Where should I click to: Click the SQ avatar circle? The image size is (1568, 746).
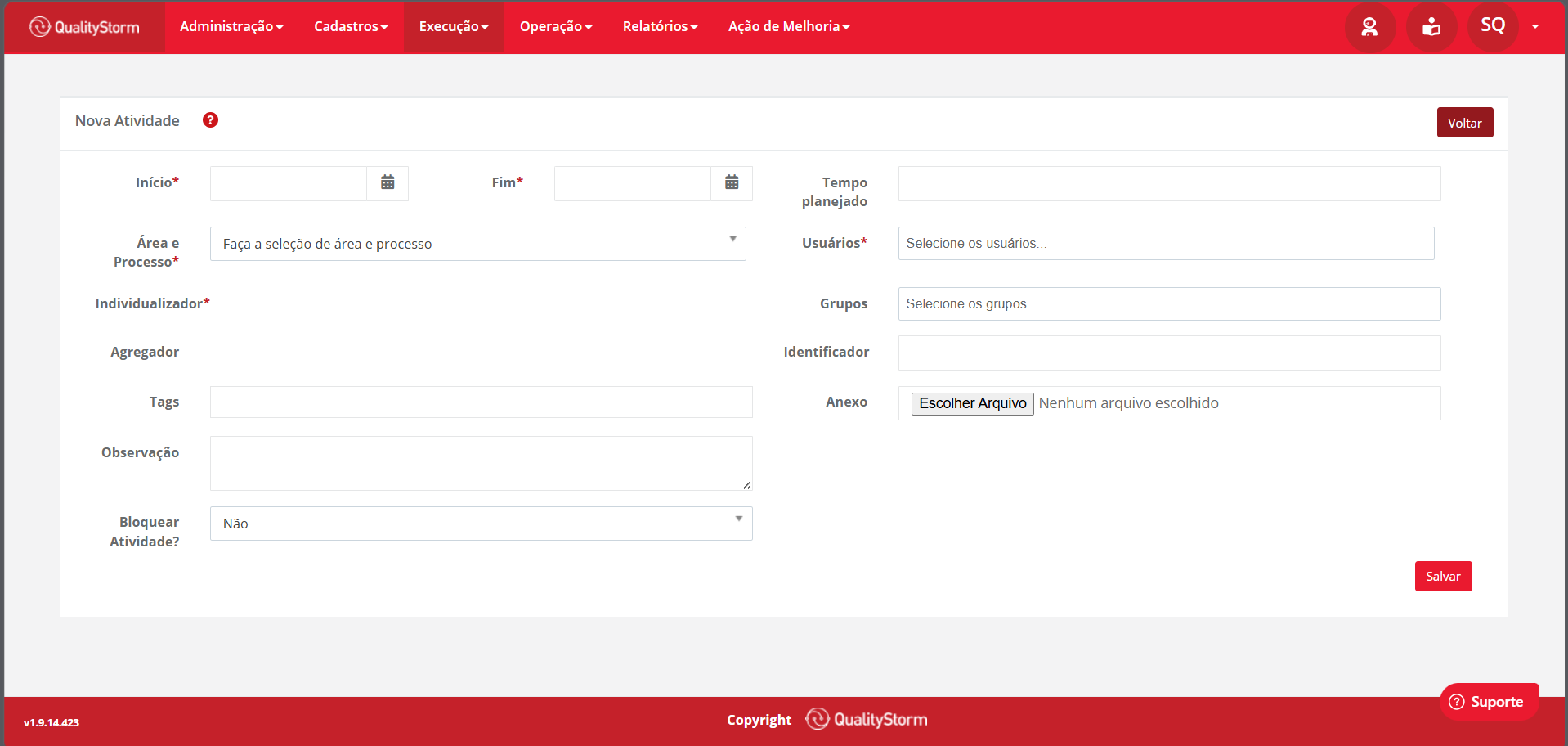pyautogui.click(x=1493, y=26)
